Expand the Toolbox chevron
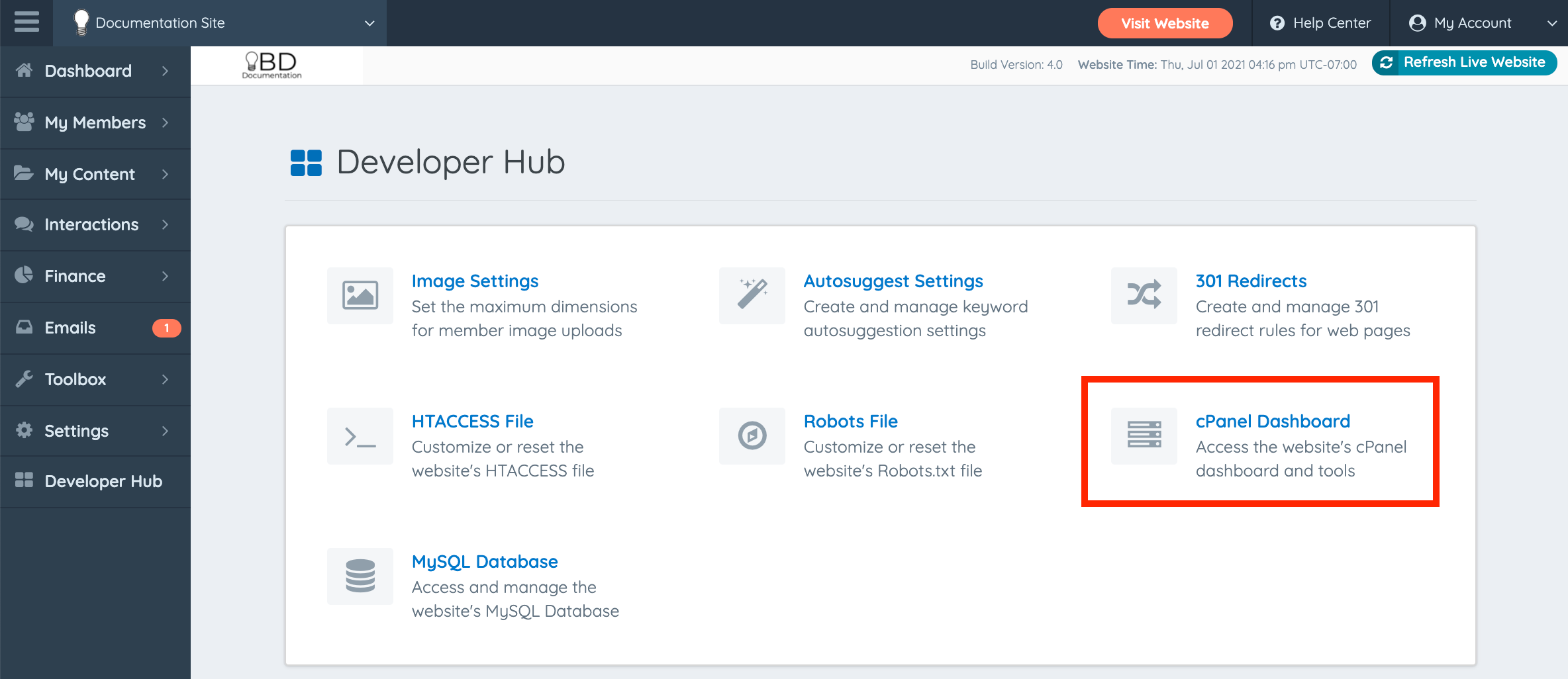The width and height of the screenshot is (1568, 679). pyautogui.click(x=166, y=379)
